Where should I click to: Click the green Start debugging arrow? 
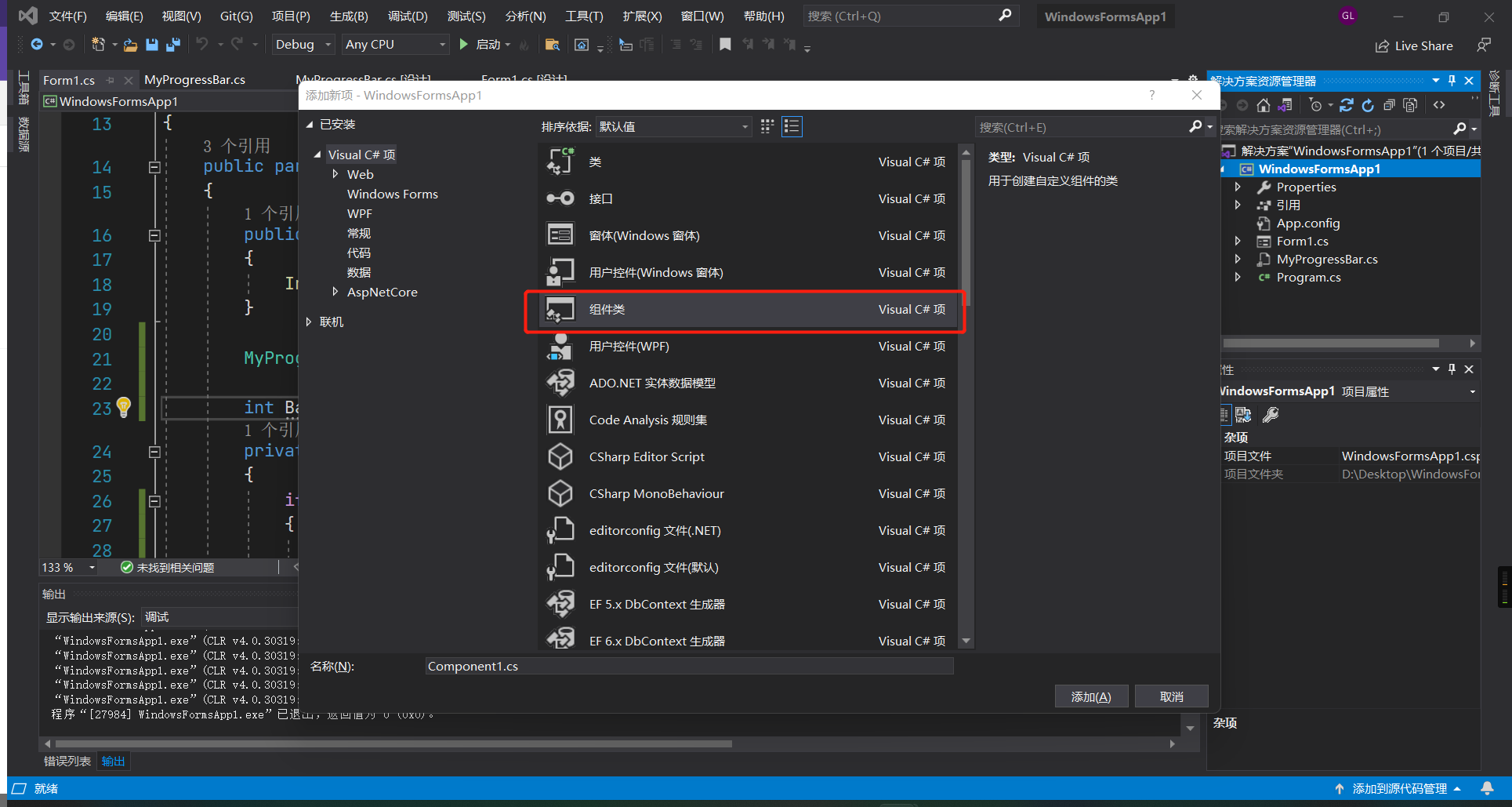pos(463,45)
